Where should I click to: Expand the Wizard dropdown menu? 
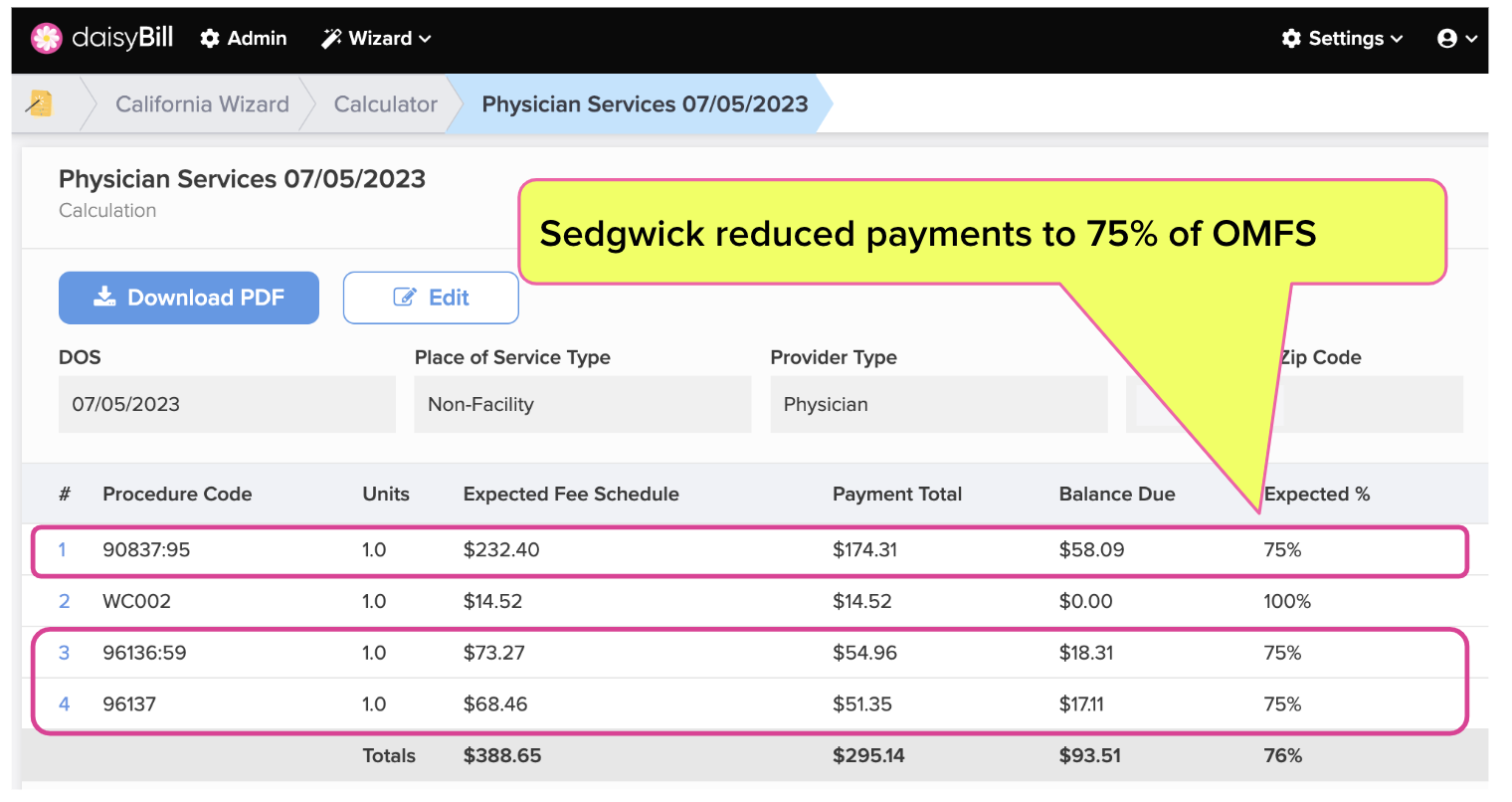pos(427,40)
